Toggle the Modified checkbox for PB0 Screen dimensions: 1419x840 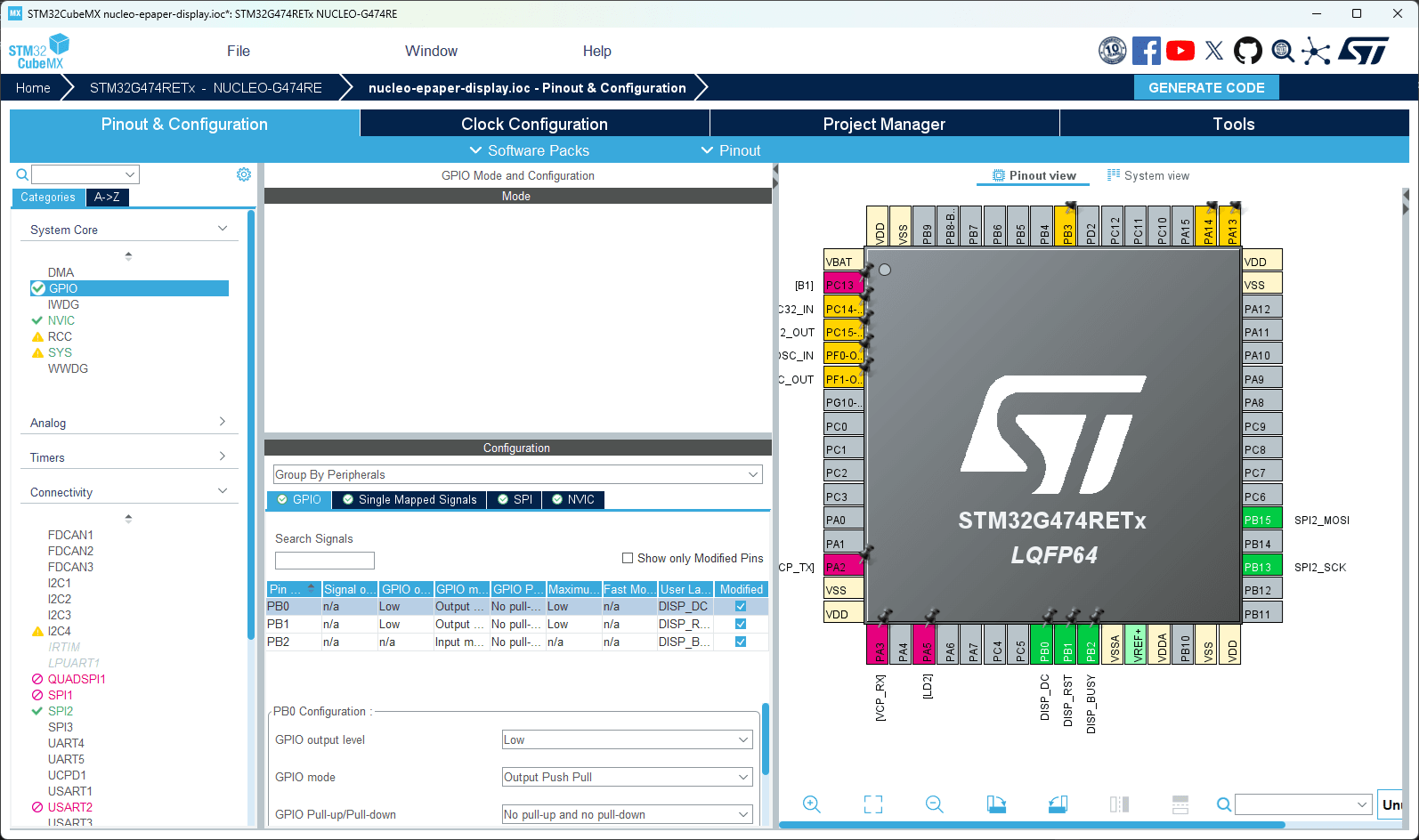pos(740,606)
